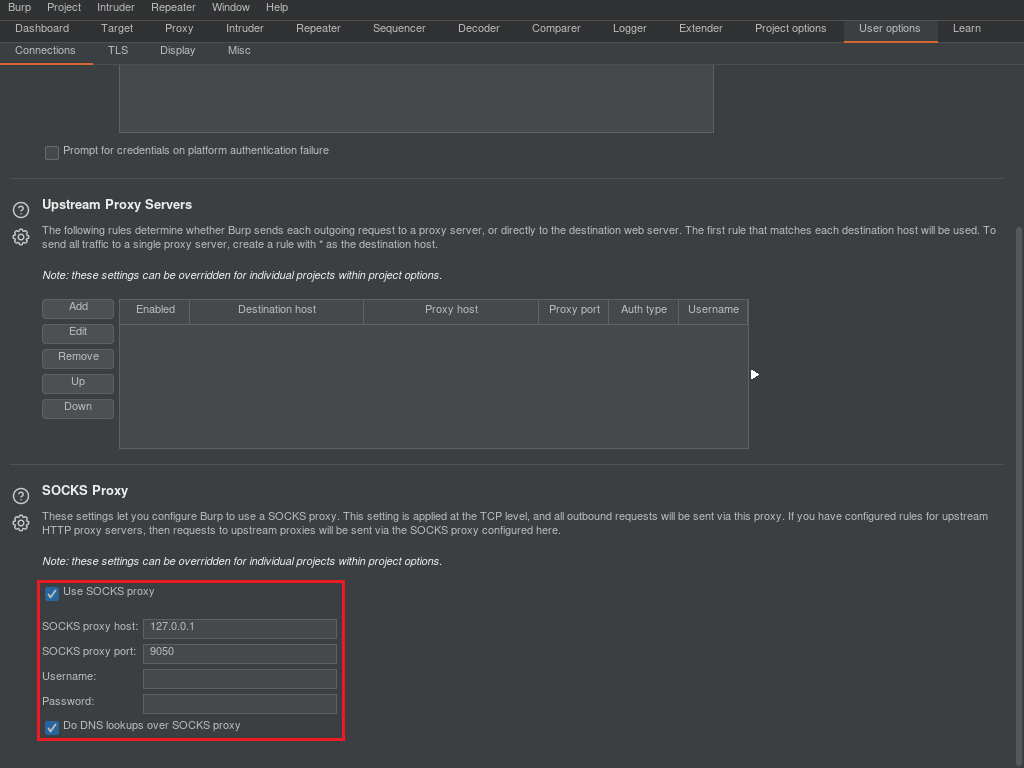1024x768 pixels.
Task: Switch to the Misc tab
Action: [x=239, y=50]
